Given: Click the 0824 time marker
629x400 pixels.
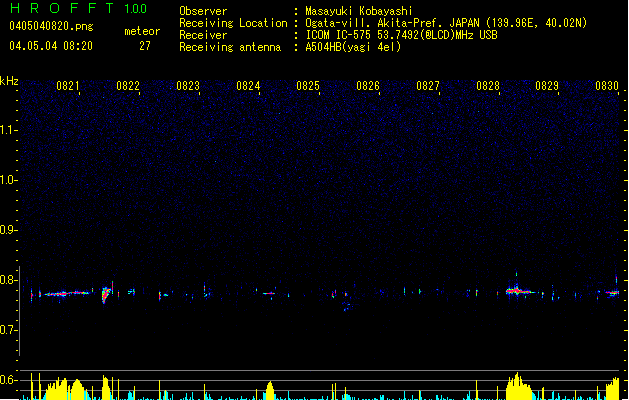Looking at the screenshot, I should 248,86.
